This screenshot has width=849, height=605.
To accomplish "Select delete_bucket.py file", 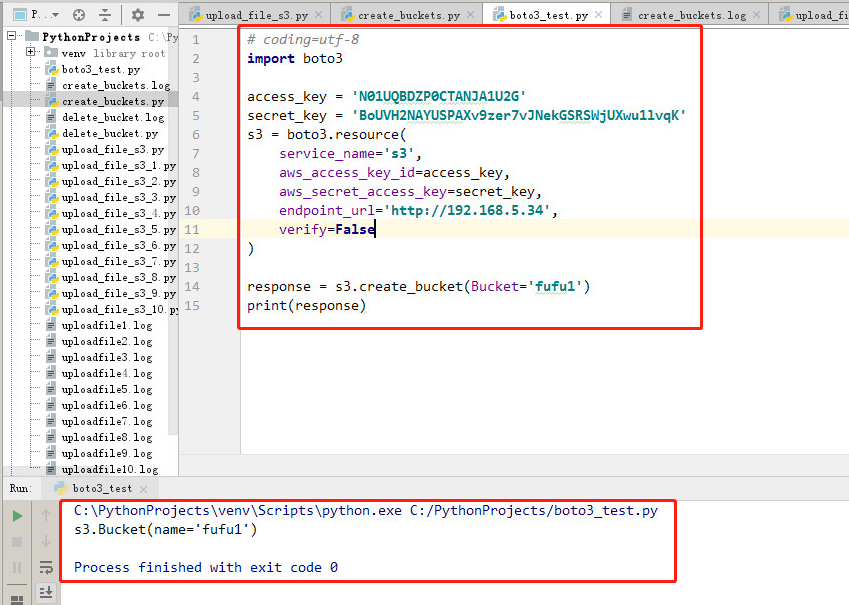I will (x=110, y=133).
